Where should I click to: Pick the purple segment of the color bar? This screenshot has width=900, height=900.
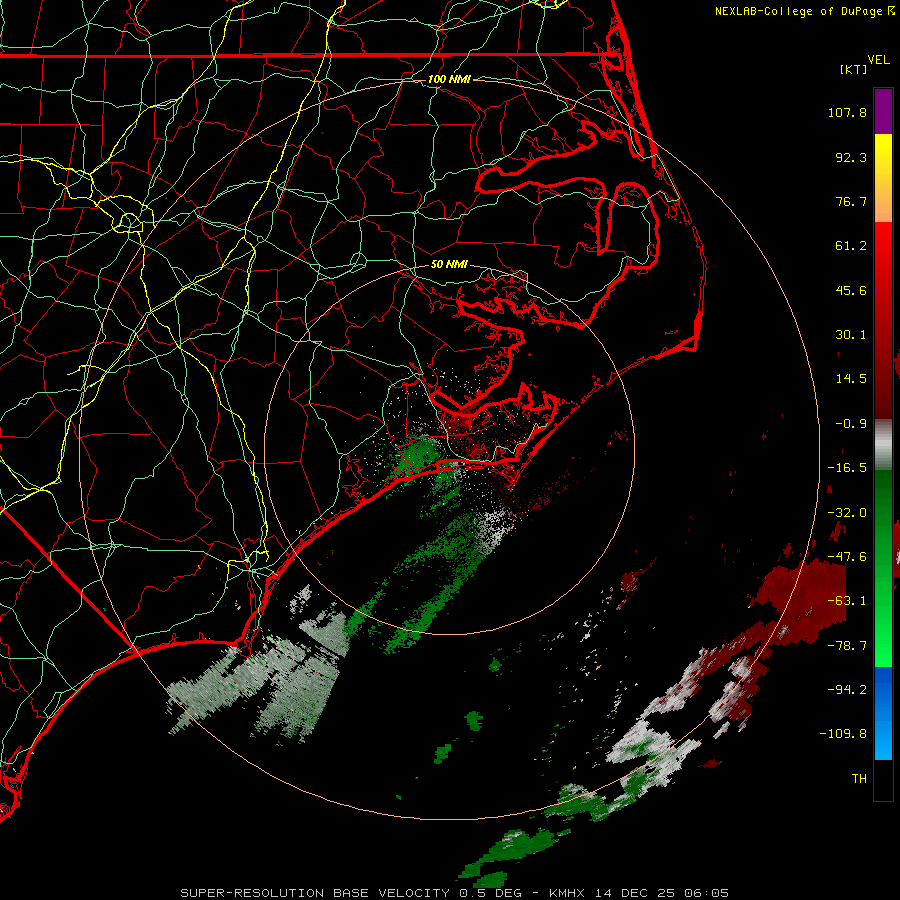[x=883, y=111]
